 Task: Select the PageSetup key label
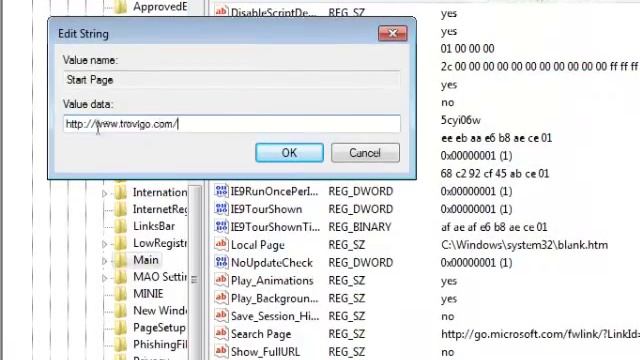tap(159, 328)
